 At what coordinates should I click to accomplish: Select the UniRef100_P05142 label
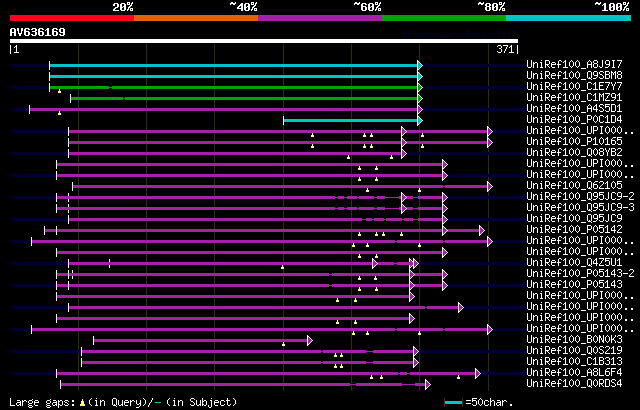pos(574,229)
